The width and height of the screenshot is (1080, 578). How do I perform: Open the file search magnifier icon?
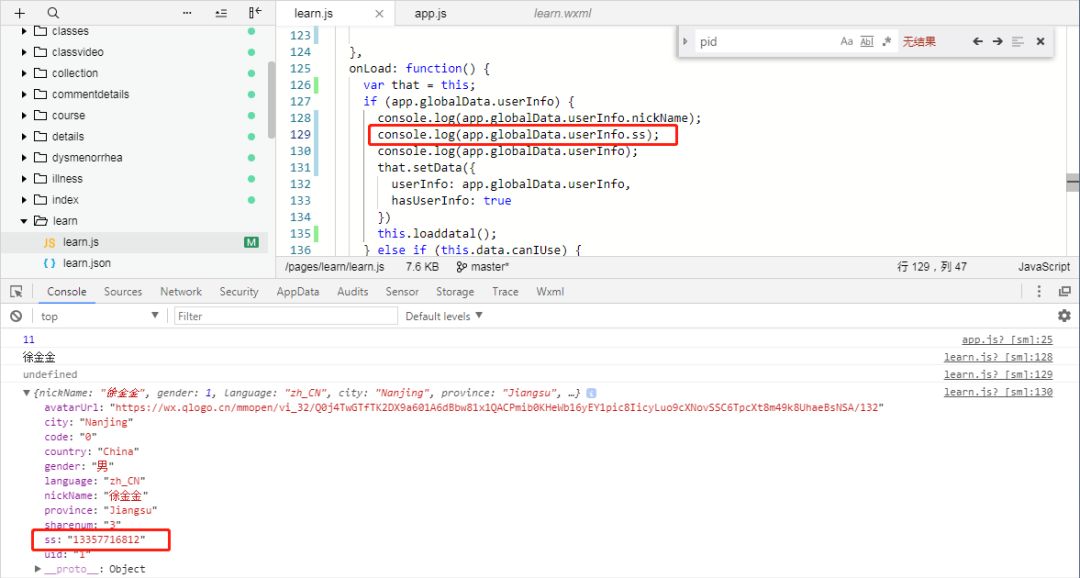coord(53,13)
